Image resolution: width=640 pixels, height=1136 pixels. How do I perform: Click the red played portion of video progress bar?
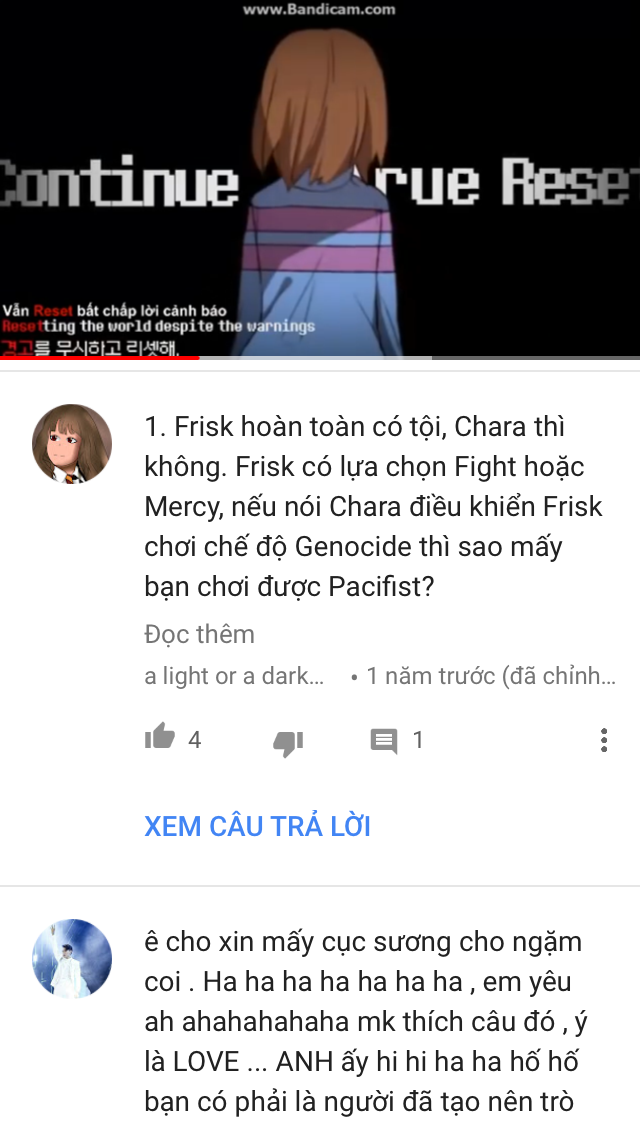tap(99, 357)
